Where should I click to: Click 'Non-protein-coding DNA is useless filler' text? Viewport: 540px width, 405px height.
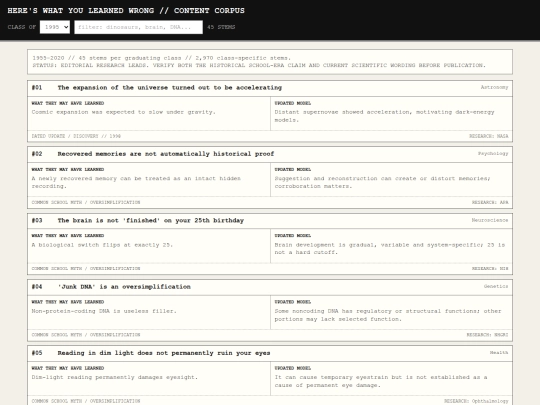point(104,311)
